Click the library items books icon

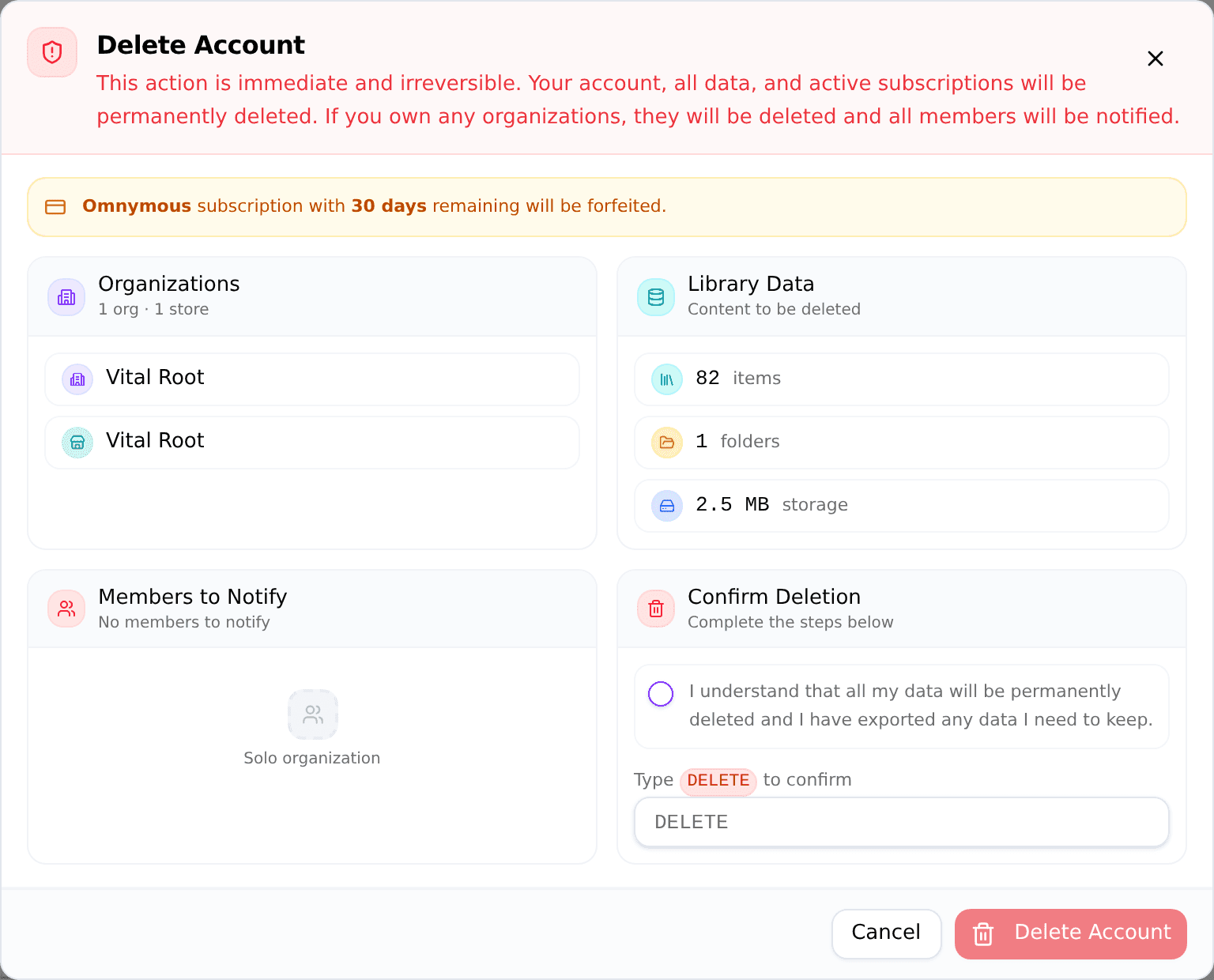[667, 379]
